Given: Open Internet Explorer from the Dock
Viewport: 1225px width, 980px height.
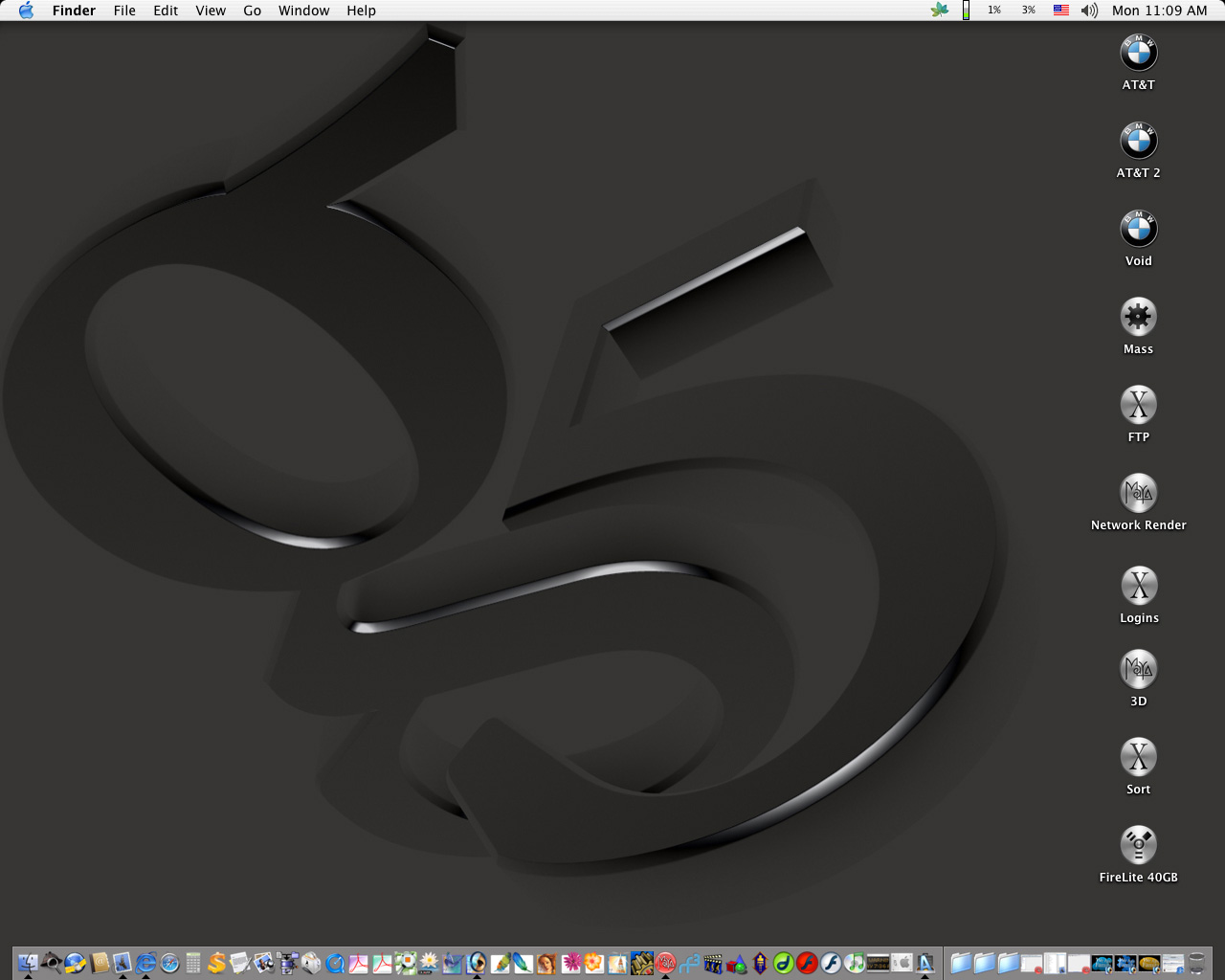Looking at the screenshot, I should pos(145,962).
